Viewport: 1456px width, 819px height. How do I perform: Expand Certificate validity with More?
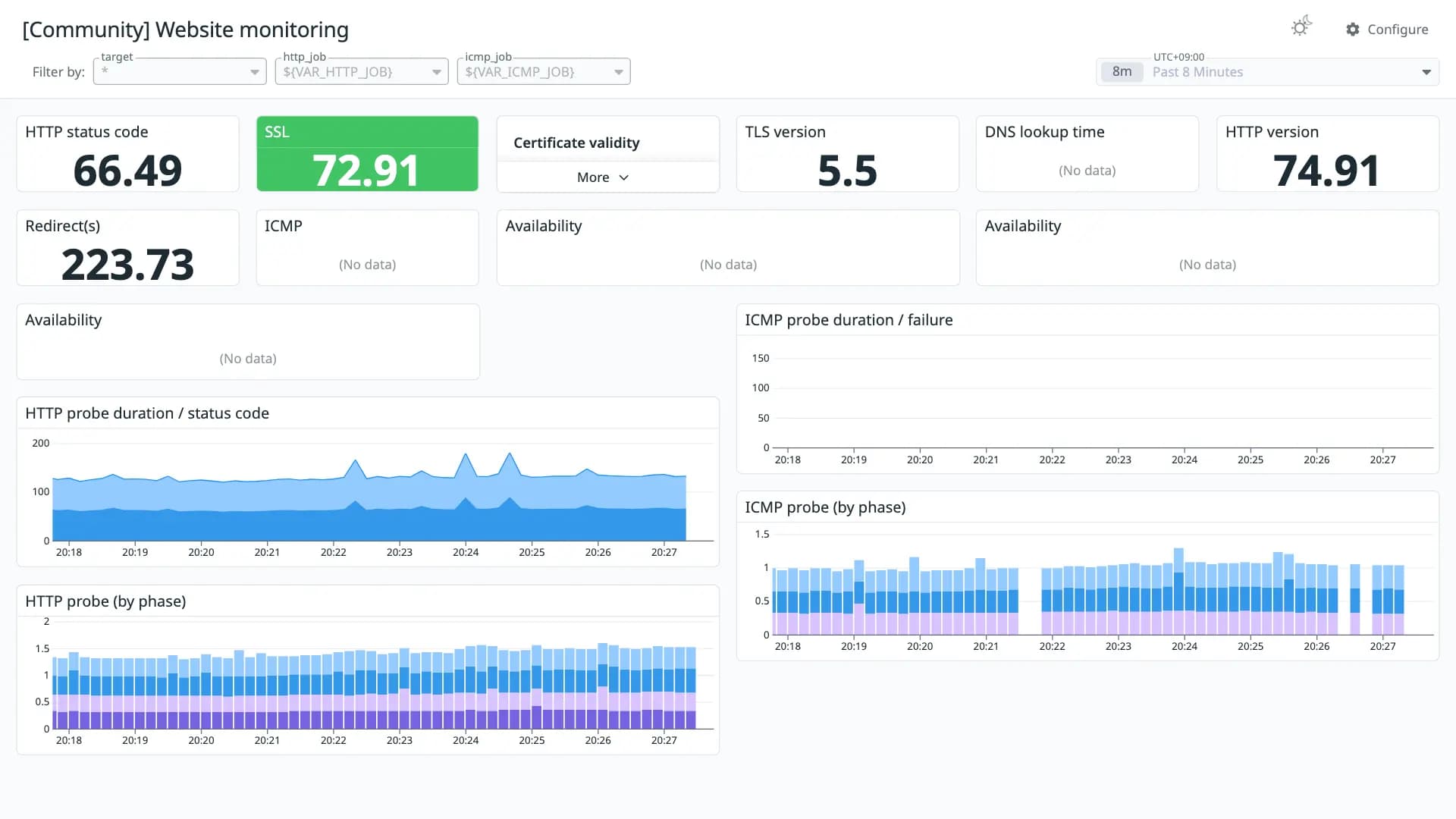point(603,177)
